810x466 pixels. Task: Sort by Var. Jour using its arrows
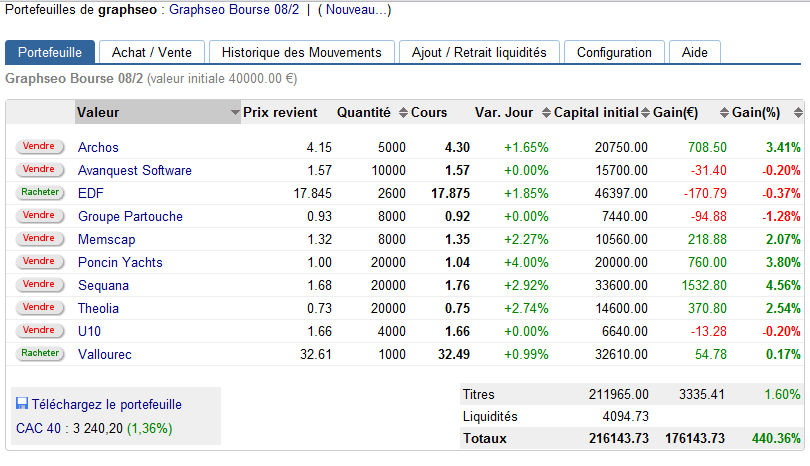[544, 113]
